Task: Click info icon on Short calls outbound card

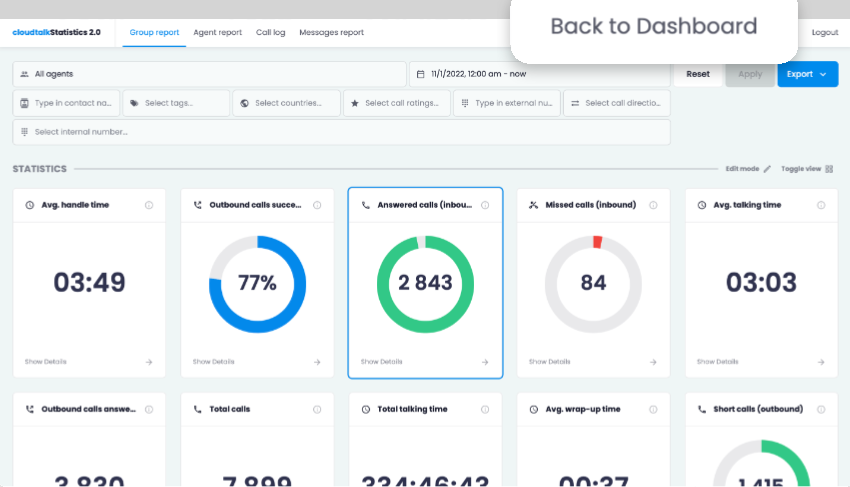Action: click(821, 409)
